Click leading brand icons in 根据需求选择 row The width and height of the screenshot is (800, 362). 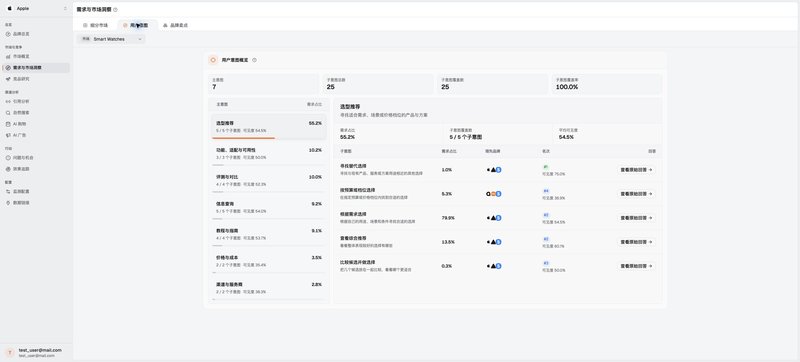pos(494,218)
